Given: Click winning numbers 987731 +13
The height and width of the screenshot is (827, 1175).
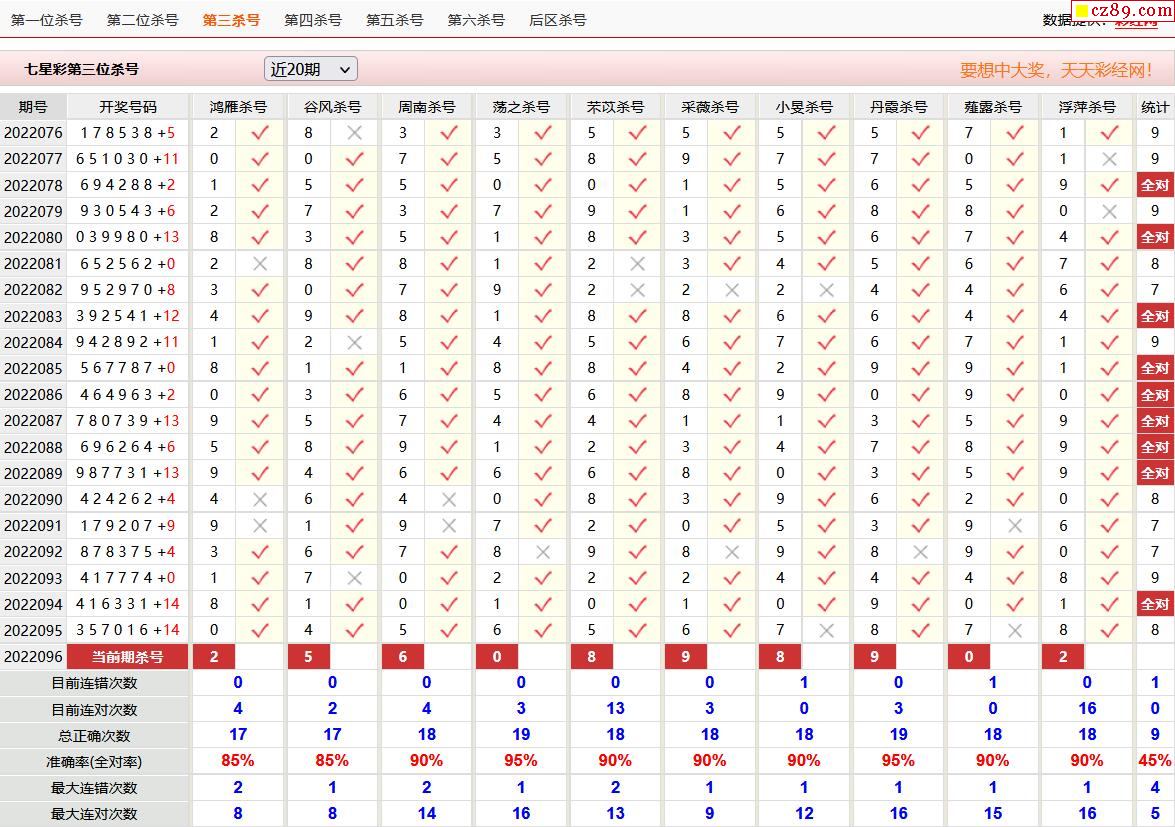Looking at the screenshot, I should point(128,473).
